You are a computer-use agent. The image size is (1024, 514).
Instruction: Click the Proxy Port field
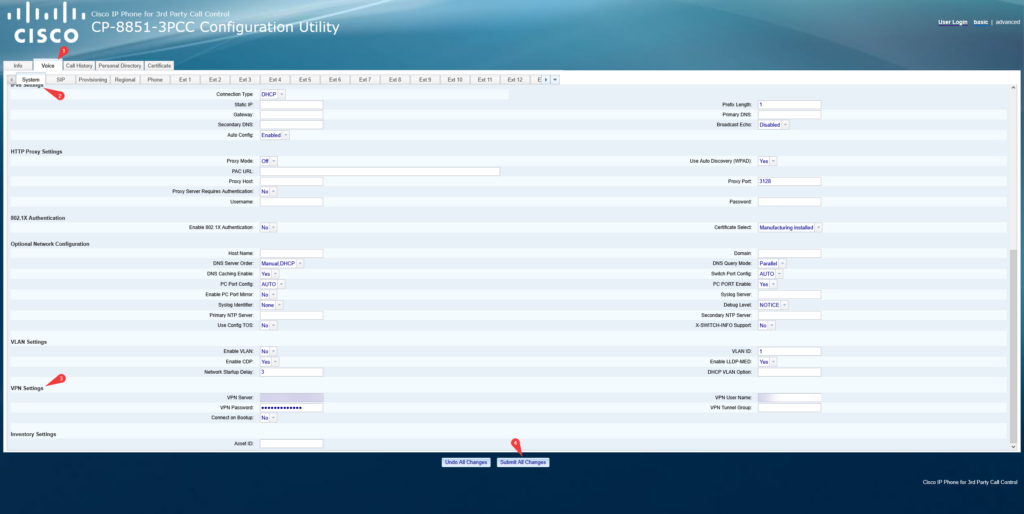(790, 182)
